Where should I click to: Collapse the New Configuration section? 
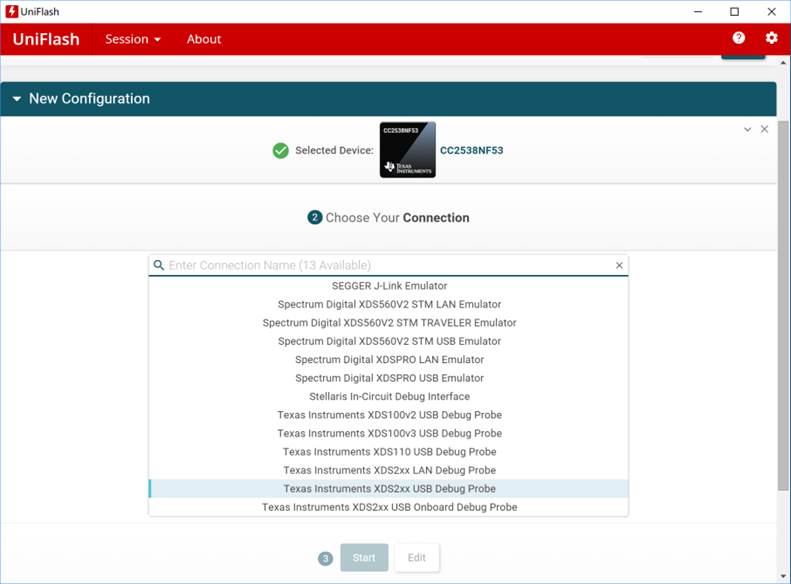[17, 99]
